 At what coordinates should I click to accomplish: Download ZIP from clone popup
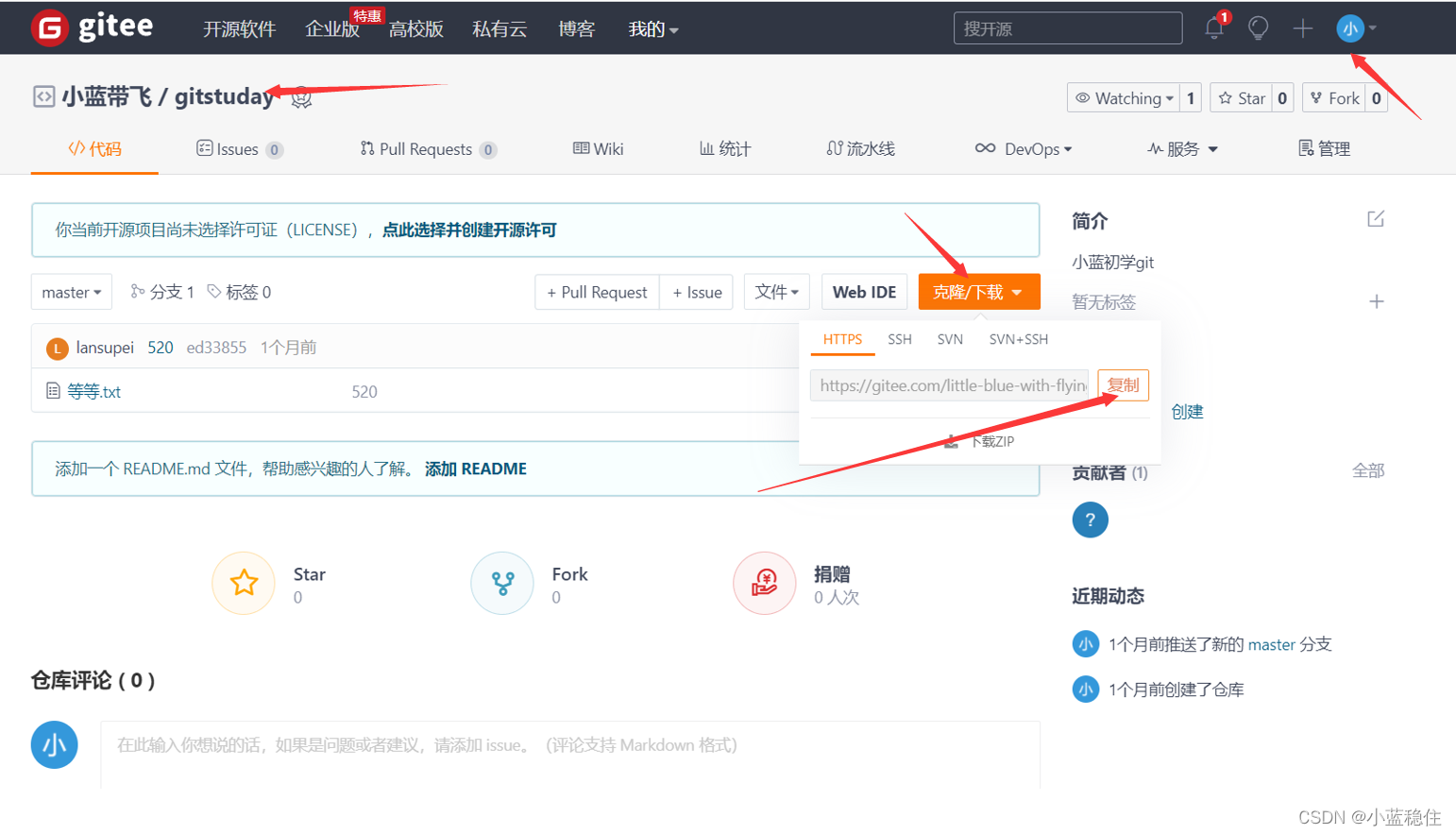click(980, 441)
